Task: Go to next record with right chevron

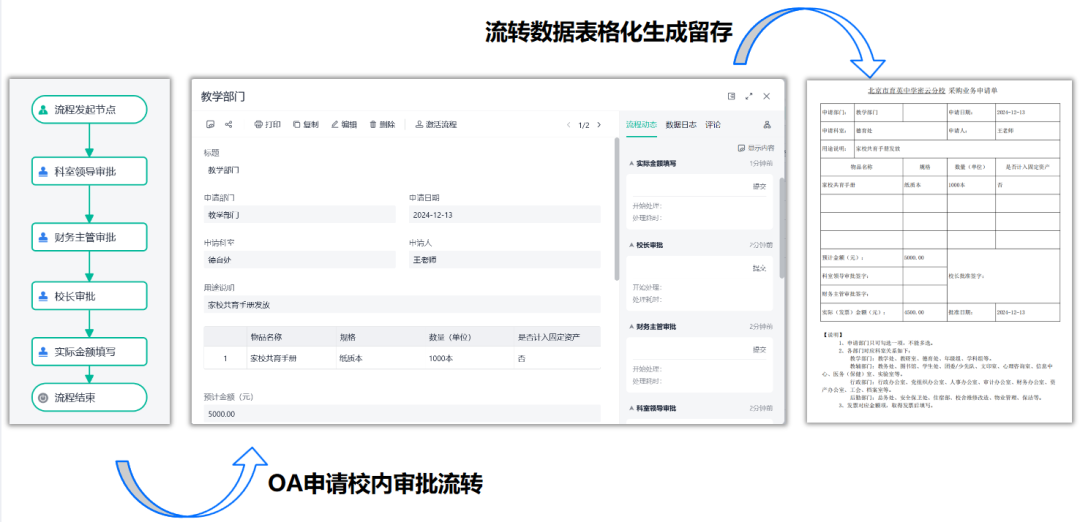Action: 599,125
